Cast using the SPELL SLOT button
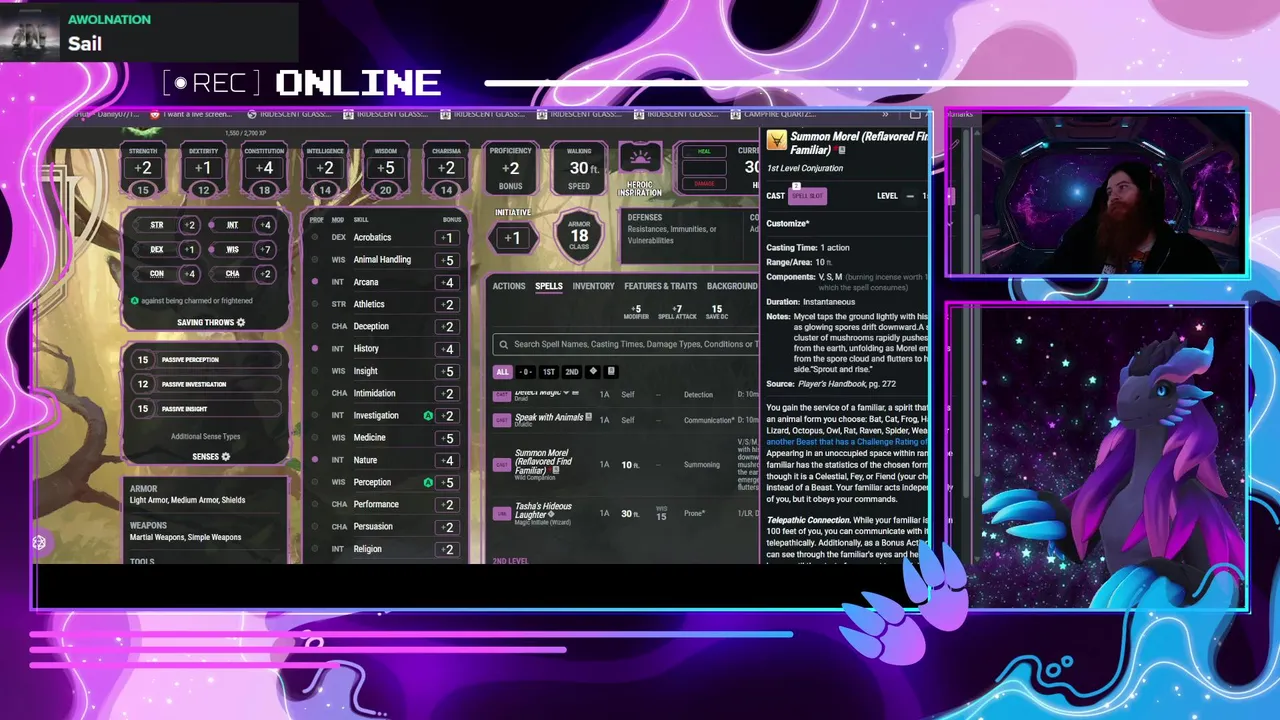 point(807,196)
